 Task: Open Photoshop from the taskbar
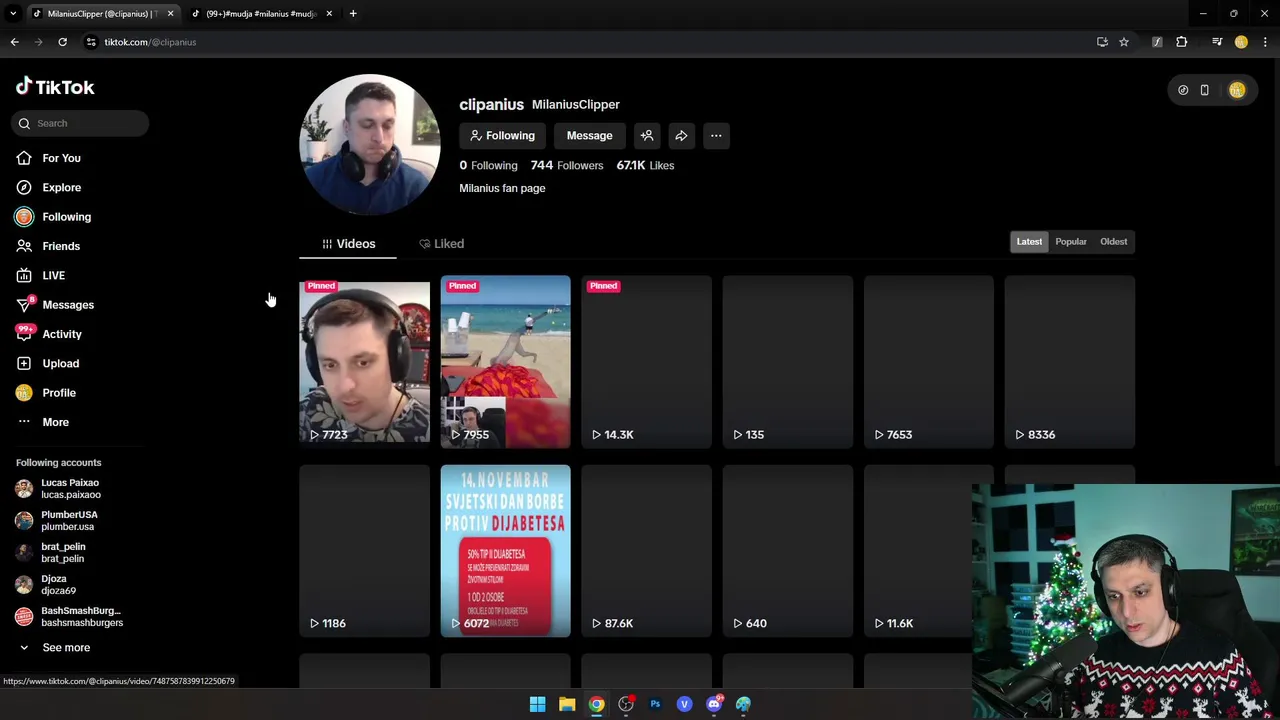tap(655, 704)
